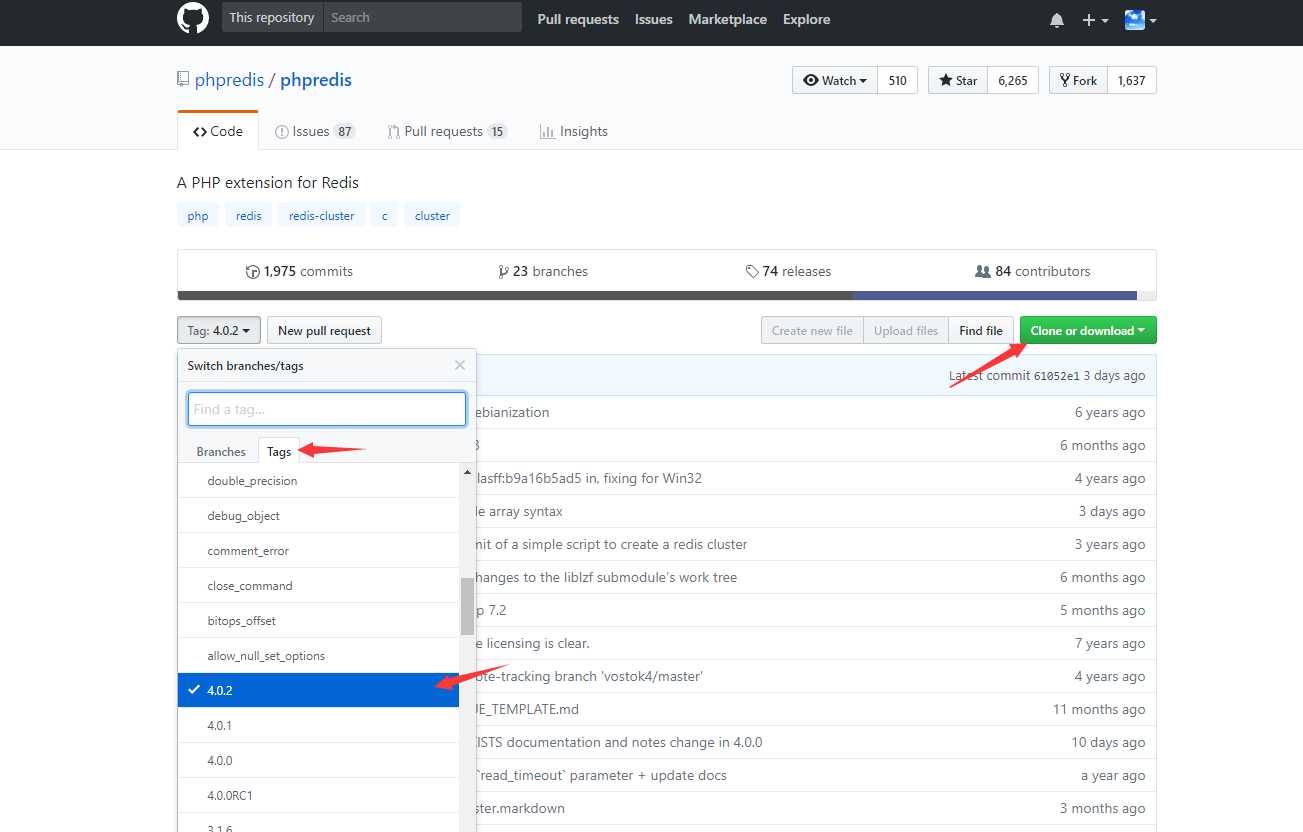Click the language breakdown color bar
The width and height of the screenshot is (1303, 832).
(x=667, y=296)
